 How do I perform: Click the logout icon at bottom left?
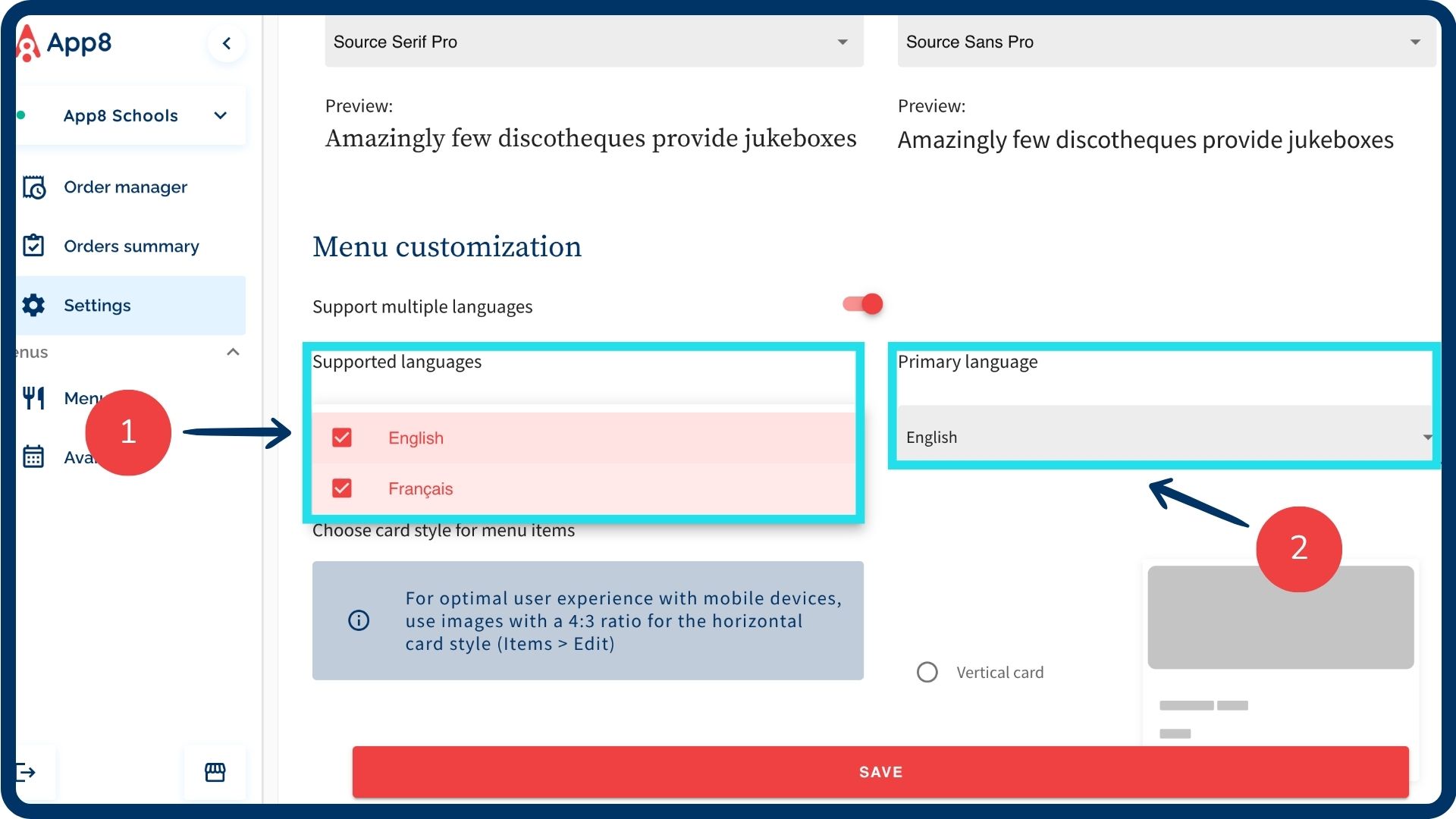[27, 773]
